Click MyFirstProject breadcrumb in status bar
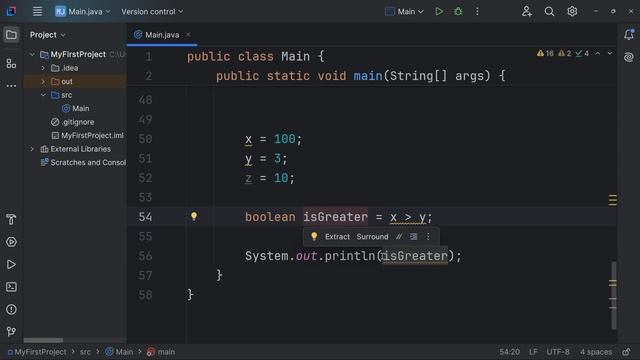The width and height of the screenshot is (640, 360). coord(37,352)
